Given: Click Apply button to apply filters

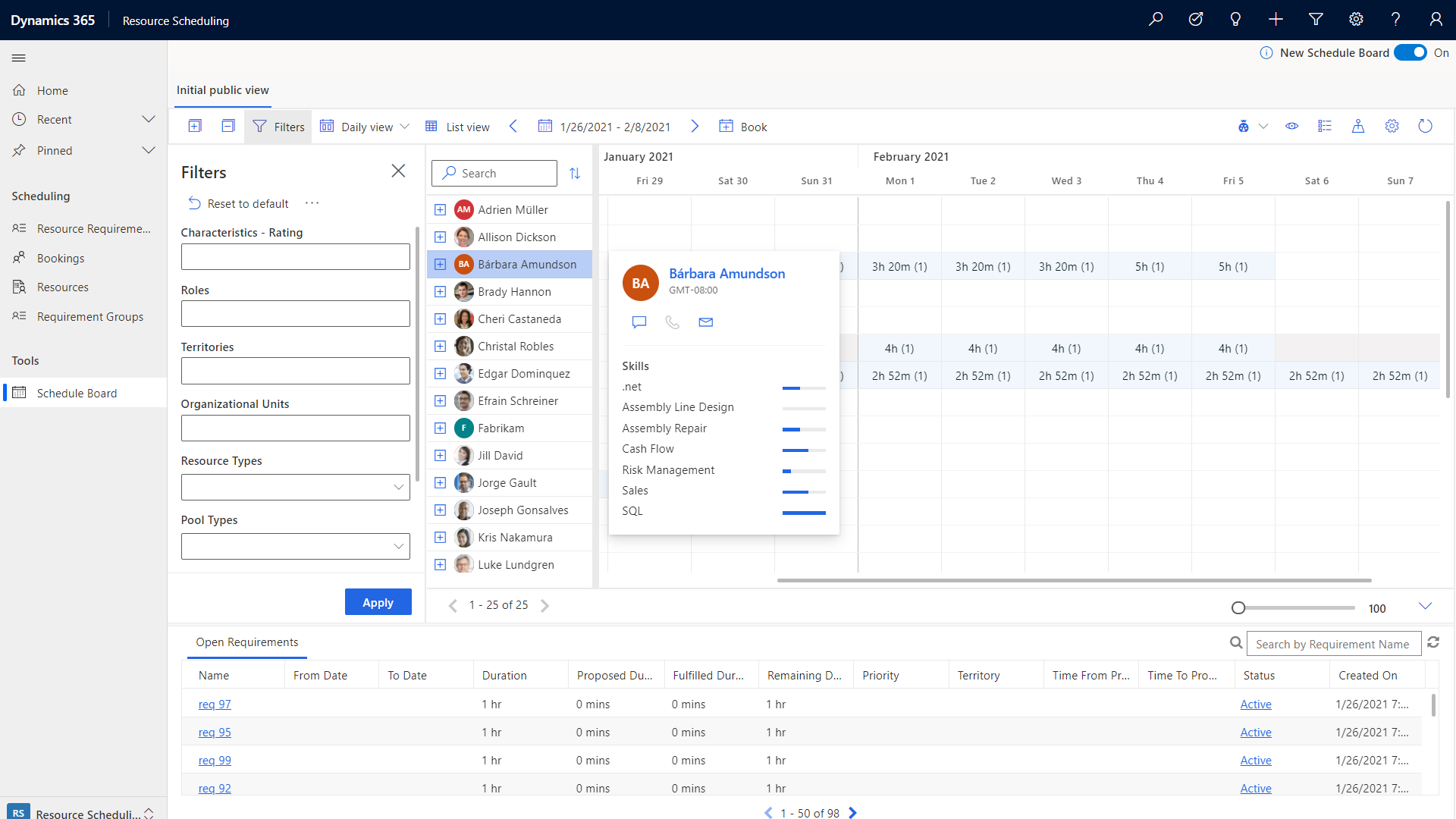Looking at the screenshot, I should (377, 601).
